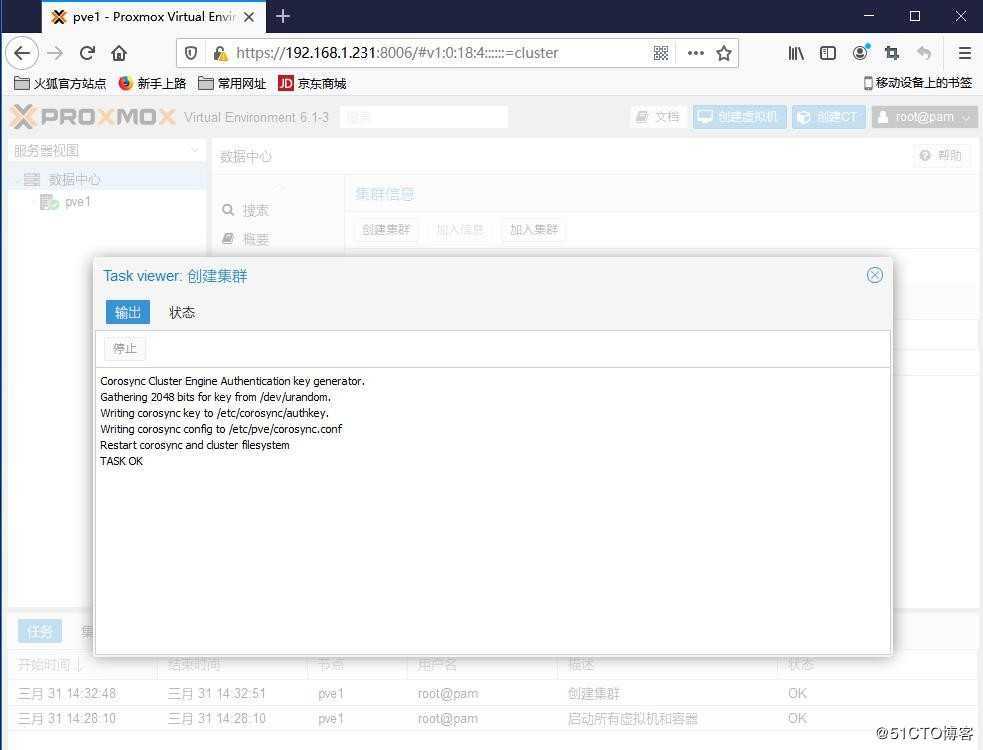The width and height of the screenshot is (983, 750).
Task: Open 常用网址 bookmark folder
Action: pyautogui.click(x=232, y=83)
